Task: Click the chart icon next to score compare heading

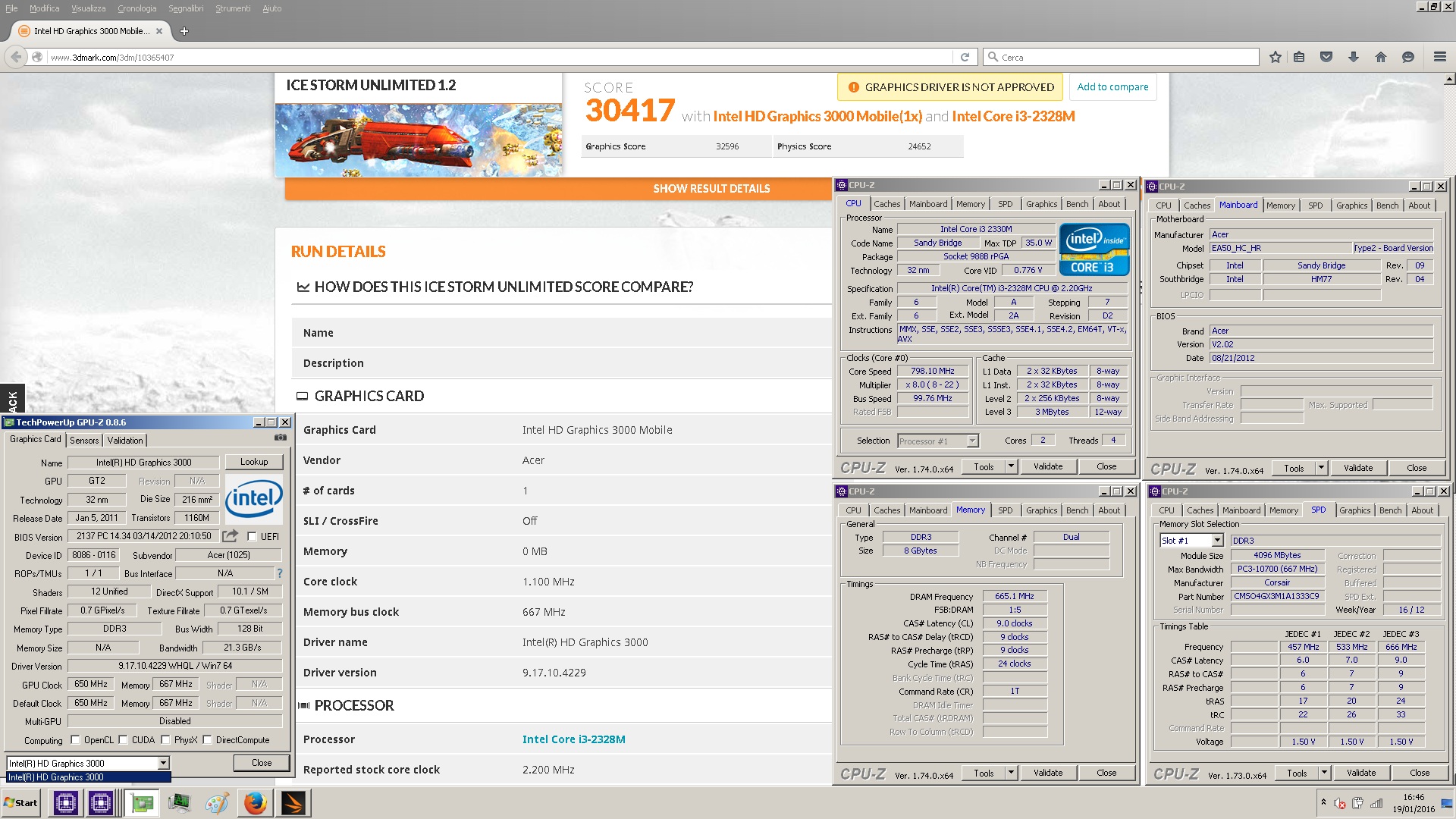Action: (303, 287)
